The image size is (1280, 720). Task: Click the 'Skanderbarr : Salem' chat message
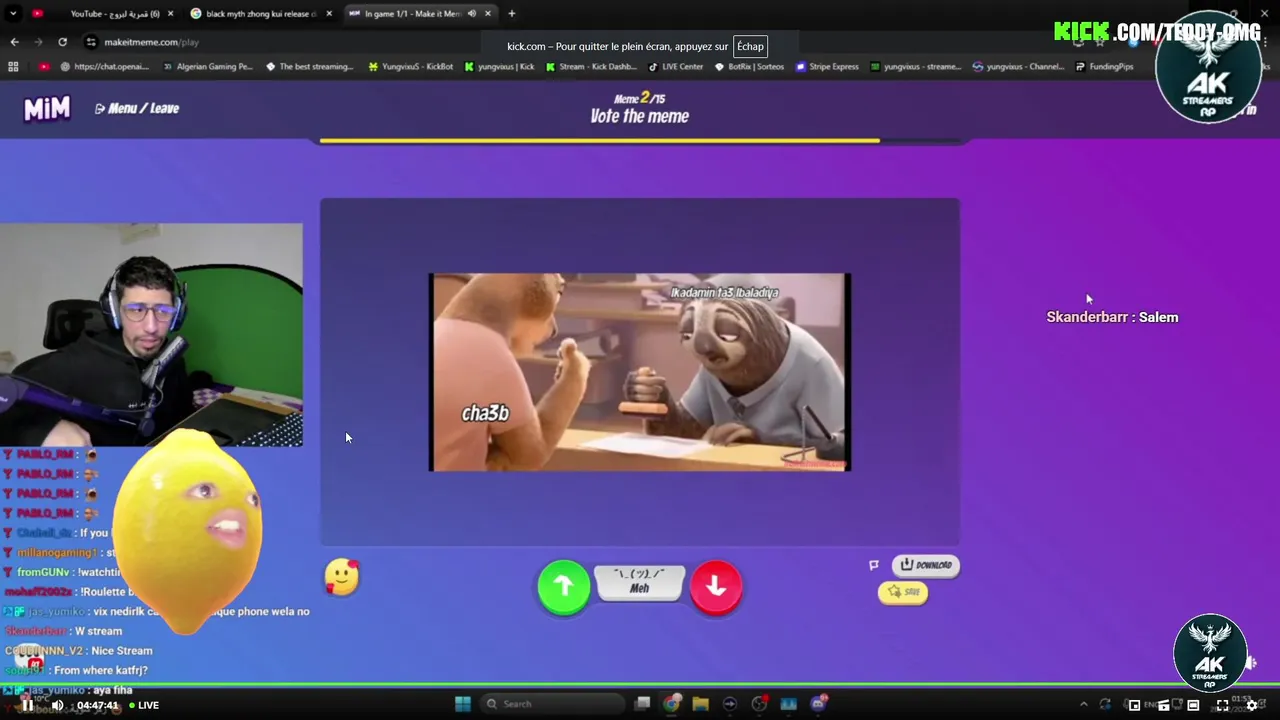pos(1112,317)
